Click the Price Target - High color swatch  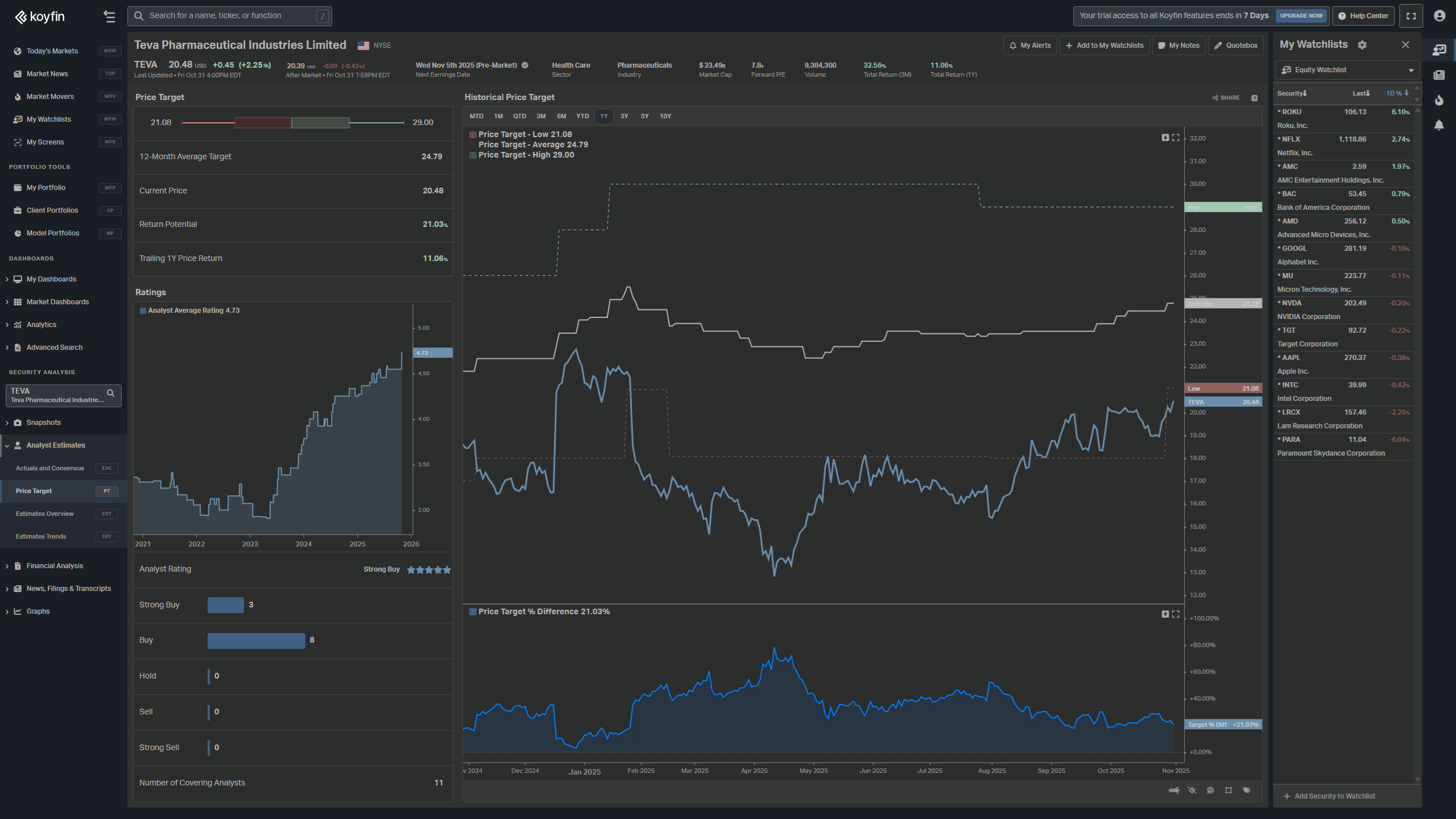coord(473,155)
